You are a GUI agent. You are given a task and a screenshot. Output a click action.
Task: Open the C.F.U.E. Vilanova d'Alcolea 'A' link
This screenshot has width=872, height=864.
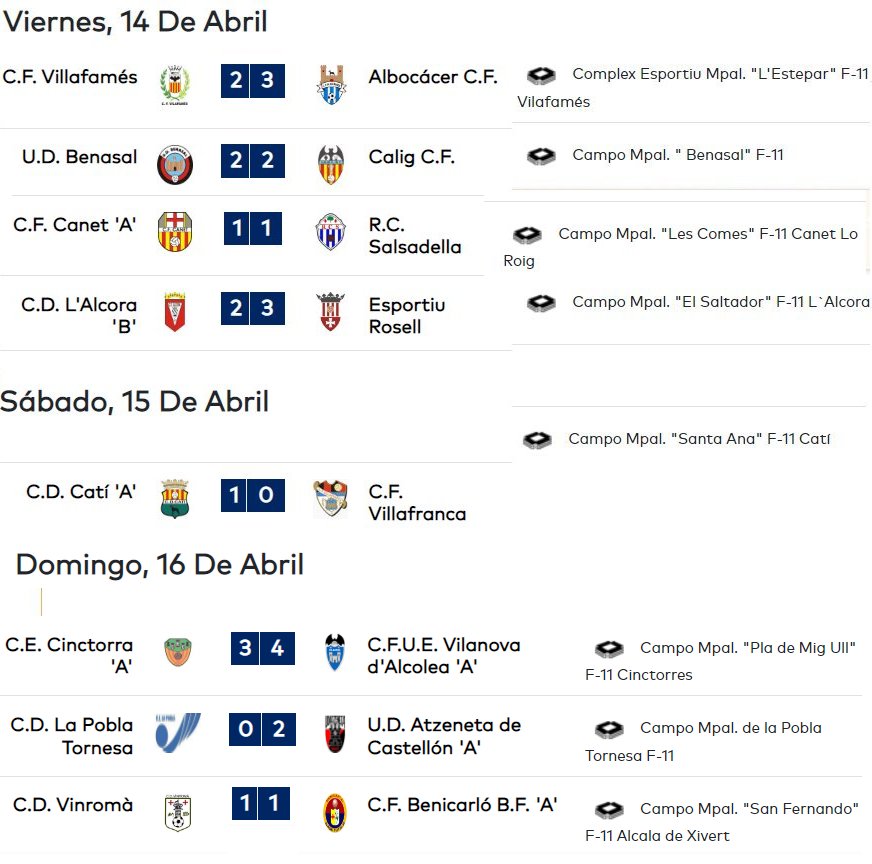click(444, 656)
